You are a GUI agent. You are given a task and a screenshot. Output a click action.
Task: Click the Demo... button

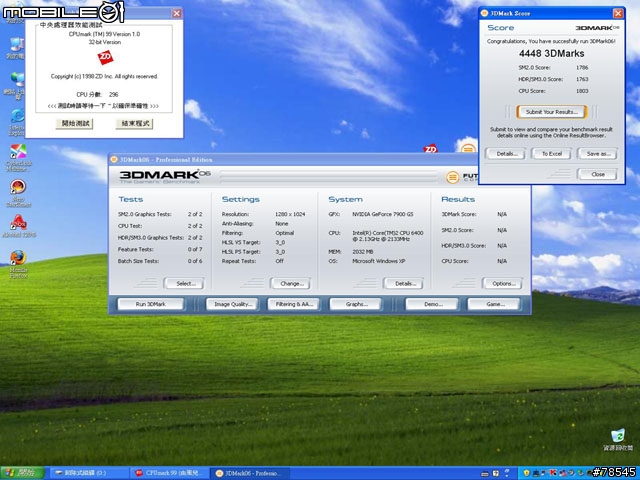(x=432, y=304)
